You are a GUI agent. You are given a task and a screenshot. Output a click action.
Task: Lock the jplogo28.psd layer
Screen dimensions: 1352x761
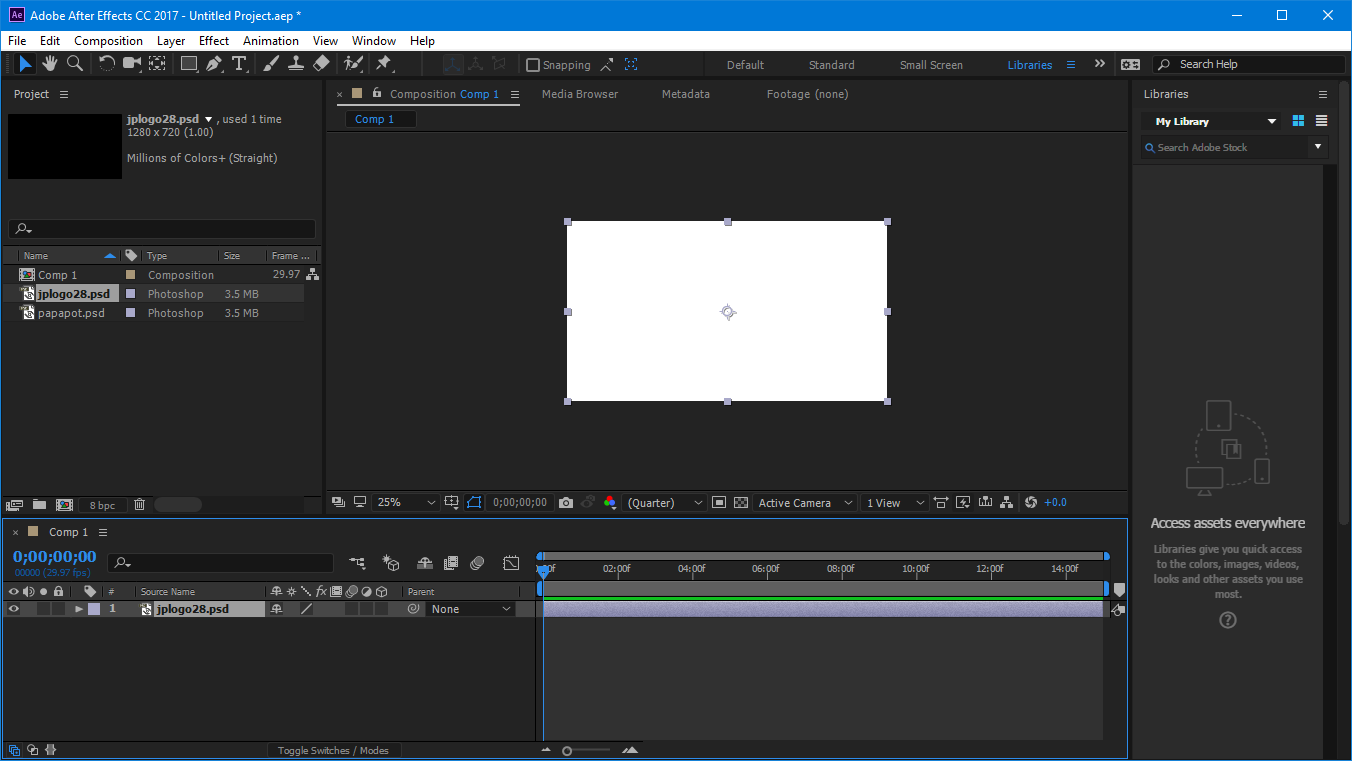pyautogui.click(x=57, y=608)
